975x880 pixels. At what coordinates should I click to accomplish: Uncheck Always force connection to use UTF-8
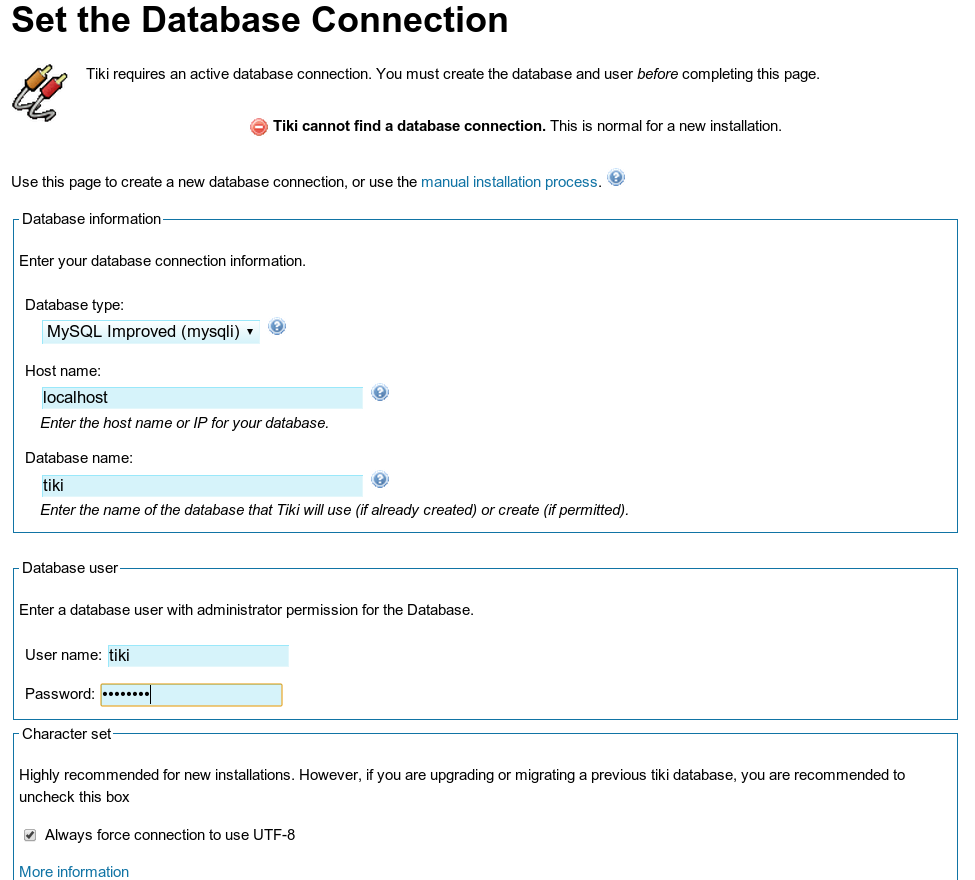pos(30,835)
